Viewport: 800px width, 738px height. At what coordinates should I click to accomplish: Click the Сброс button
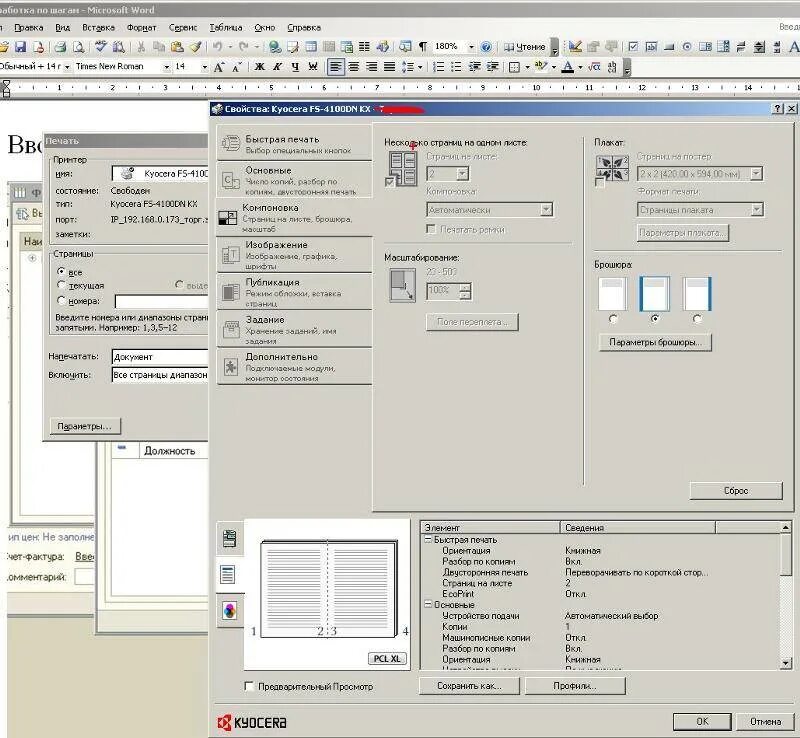pos(736,490)
